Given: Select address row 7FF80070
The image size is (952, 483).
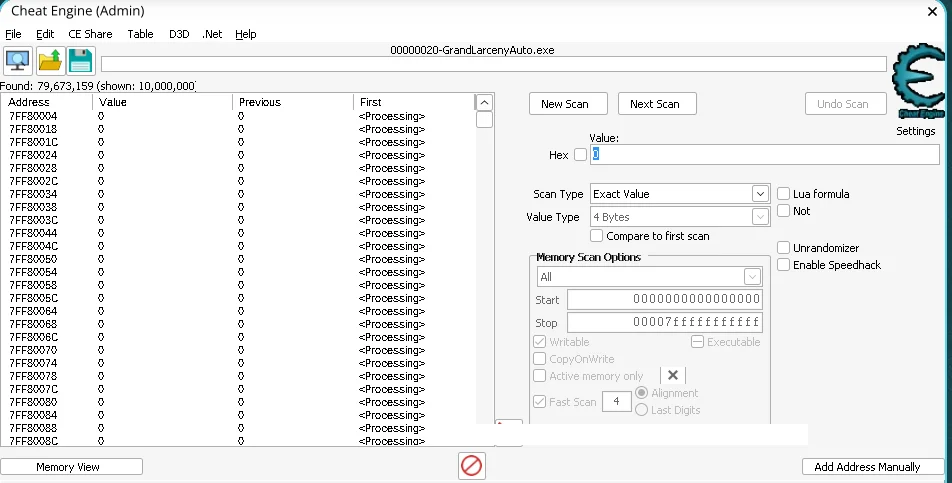Looking at the screenshot, I should coord(239,350).
